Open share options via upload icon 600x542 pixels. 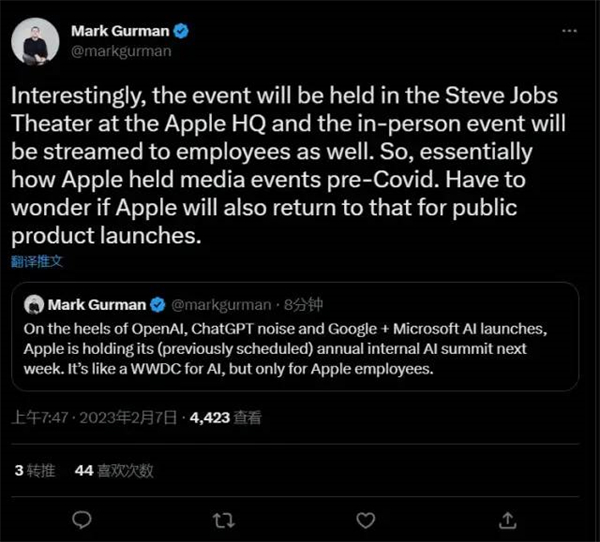point(507,520)
